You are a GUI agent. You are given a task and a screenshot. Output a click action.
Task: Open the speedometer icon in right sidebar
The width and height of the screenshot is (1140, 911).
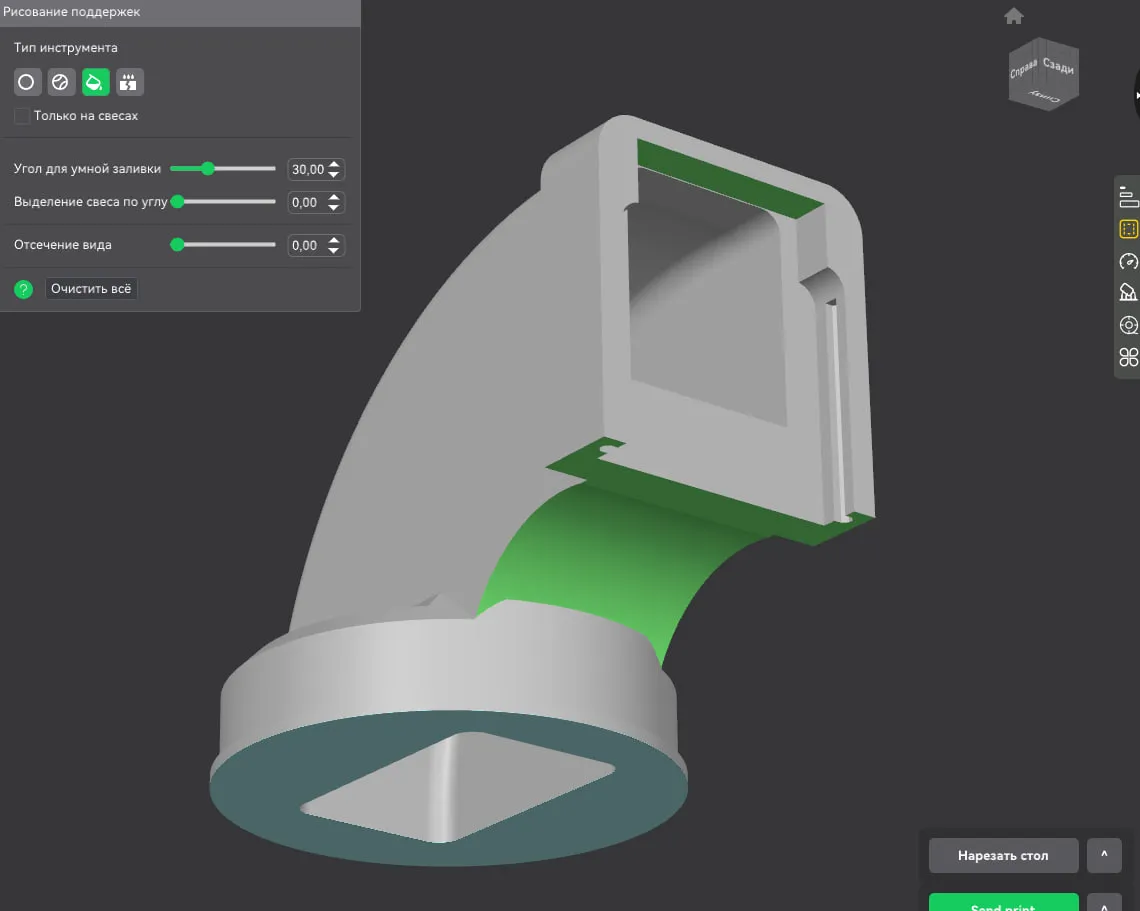point(1128,261)
